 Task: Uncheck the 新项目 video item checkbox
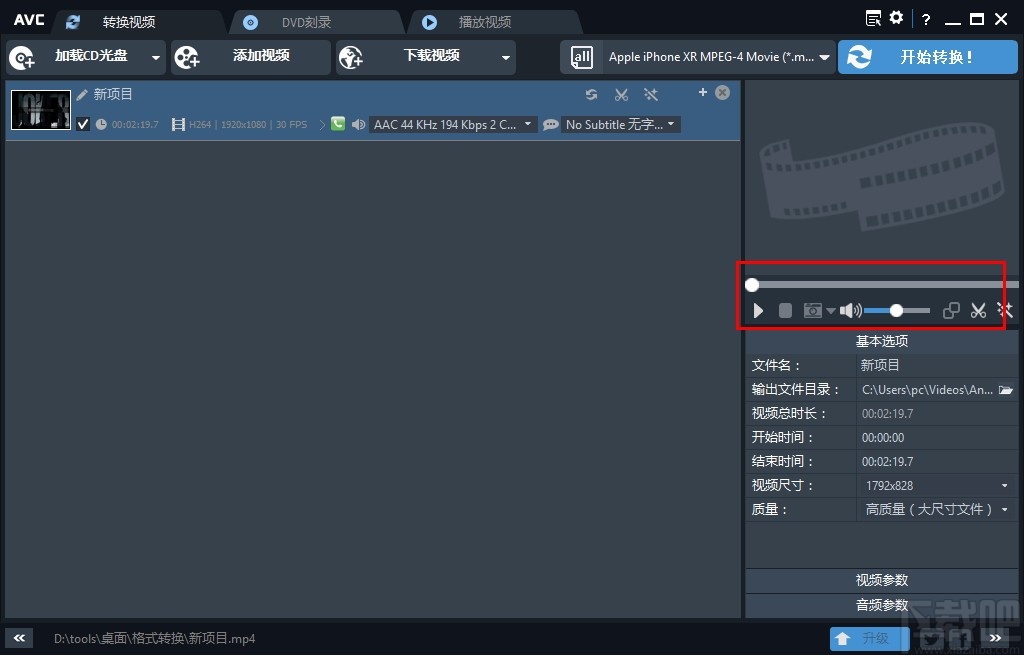83,124
